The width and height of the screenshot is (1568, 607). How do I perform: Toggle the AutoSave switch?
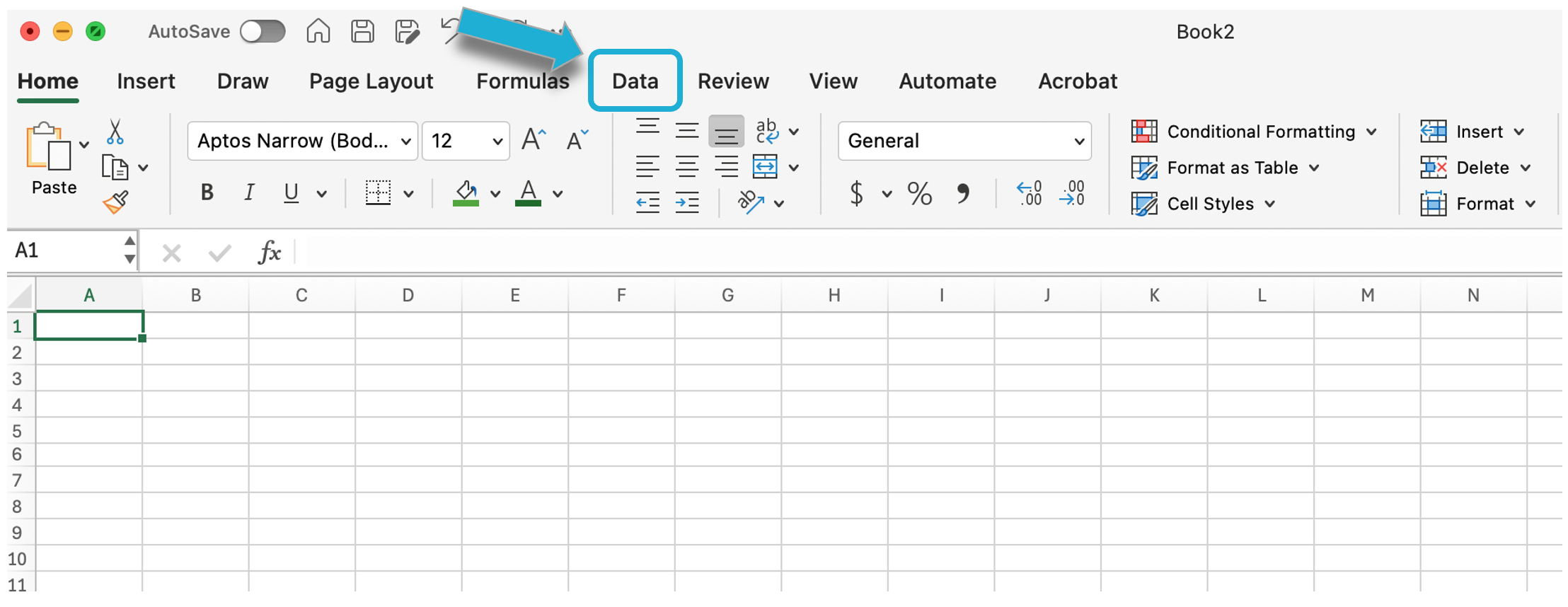(x=263, y=32)
